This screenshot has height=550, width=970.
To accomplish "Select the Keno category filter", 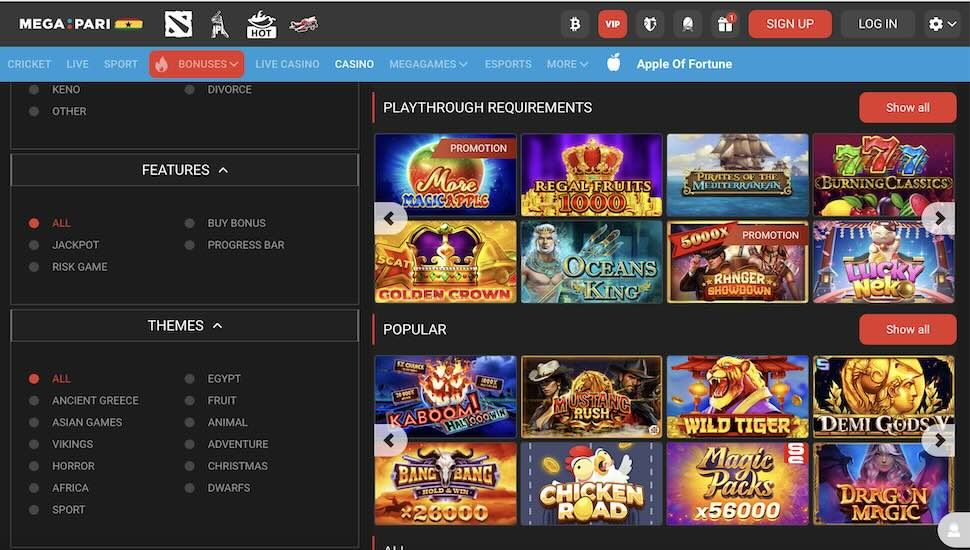I will click(54, 90).
